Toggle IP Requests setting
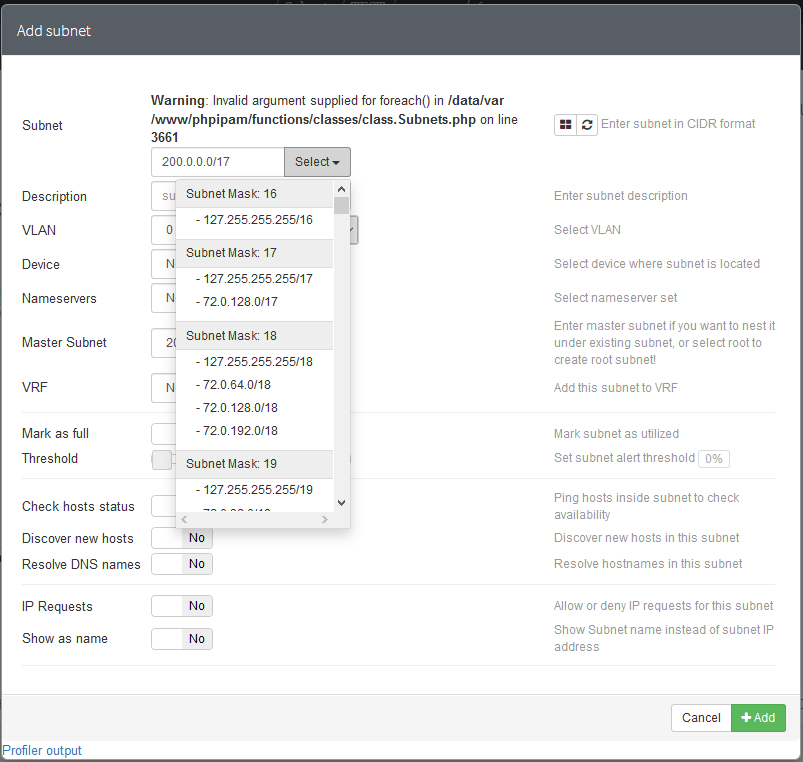The height and width of the screenshot is (762, 803). tap(181, 606)
